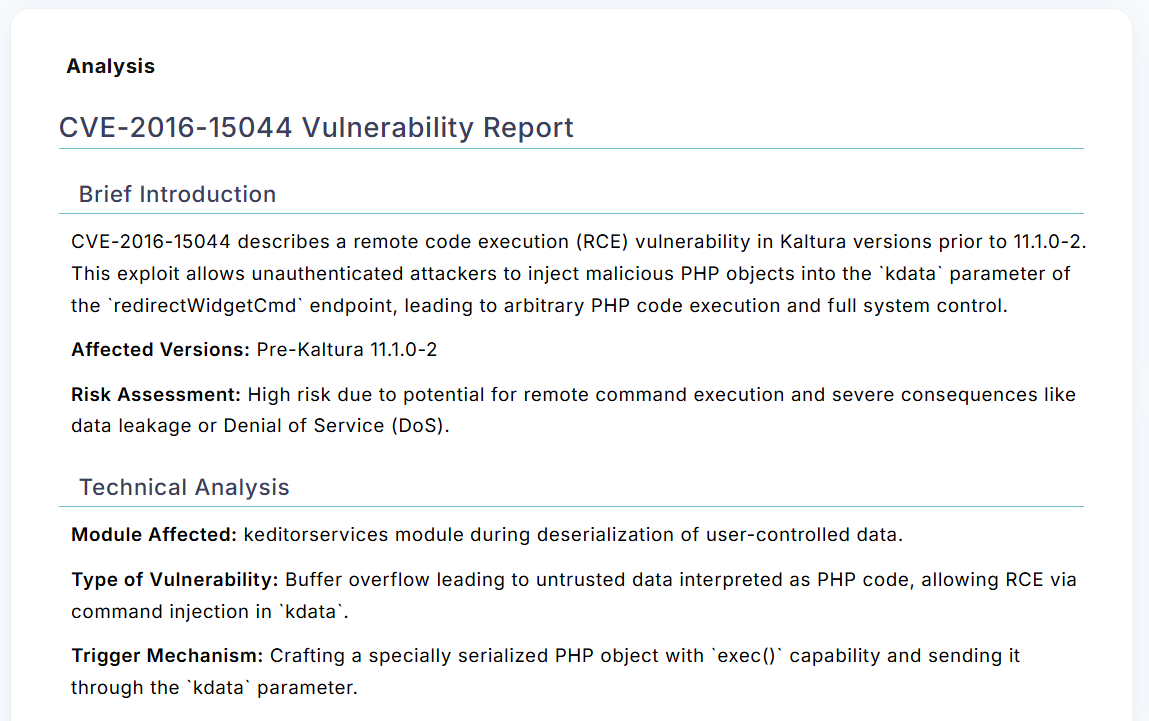The height and width of the screenshot is (721, 1149).
Task: Click the Affected Versions label
Action: (160, 350)
